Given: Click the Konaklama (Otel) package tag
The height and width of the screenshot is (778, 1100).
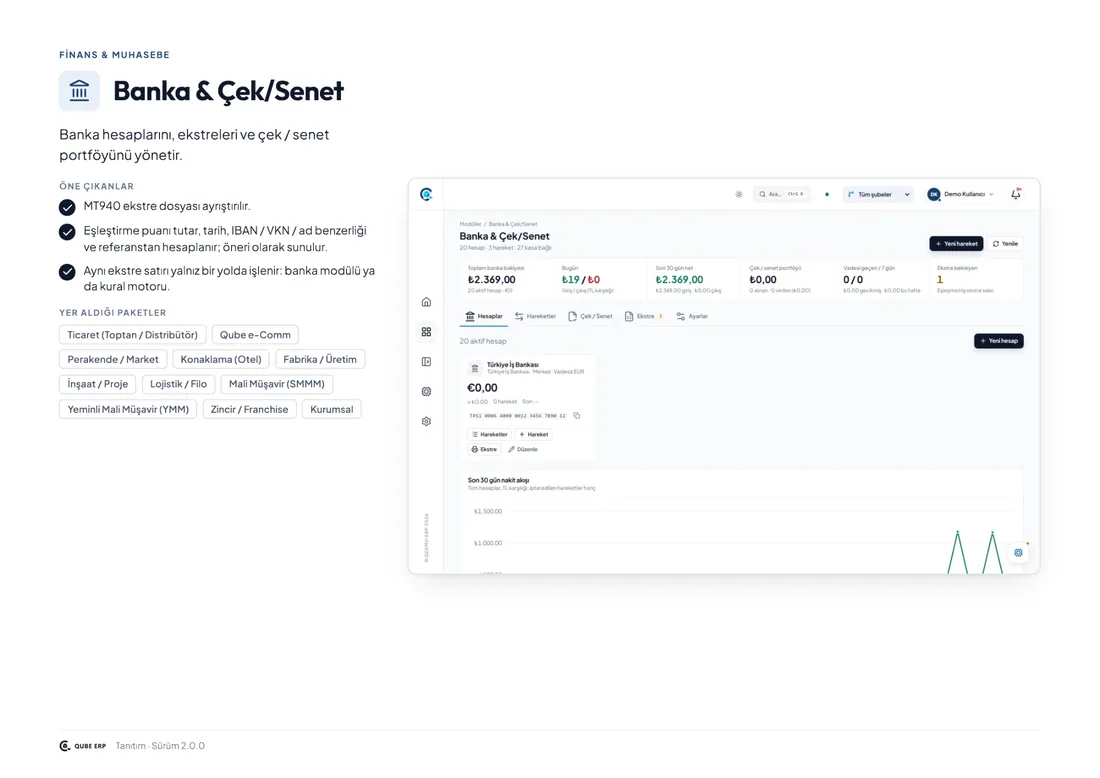Looking at the screenshot, I should (x=221, y=359).
